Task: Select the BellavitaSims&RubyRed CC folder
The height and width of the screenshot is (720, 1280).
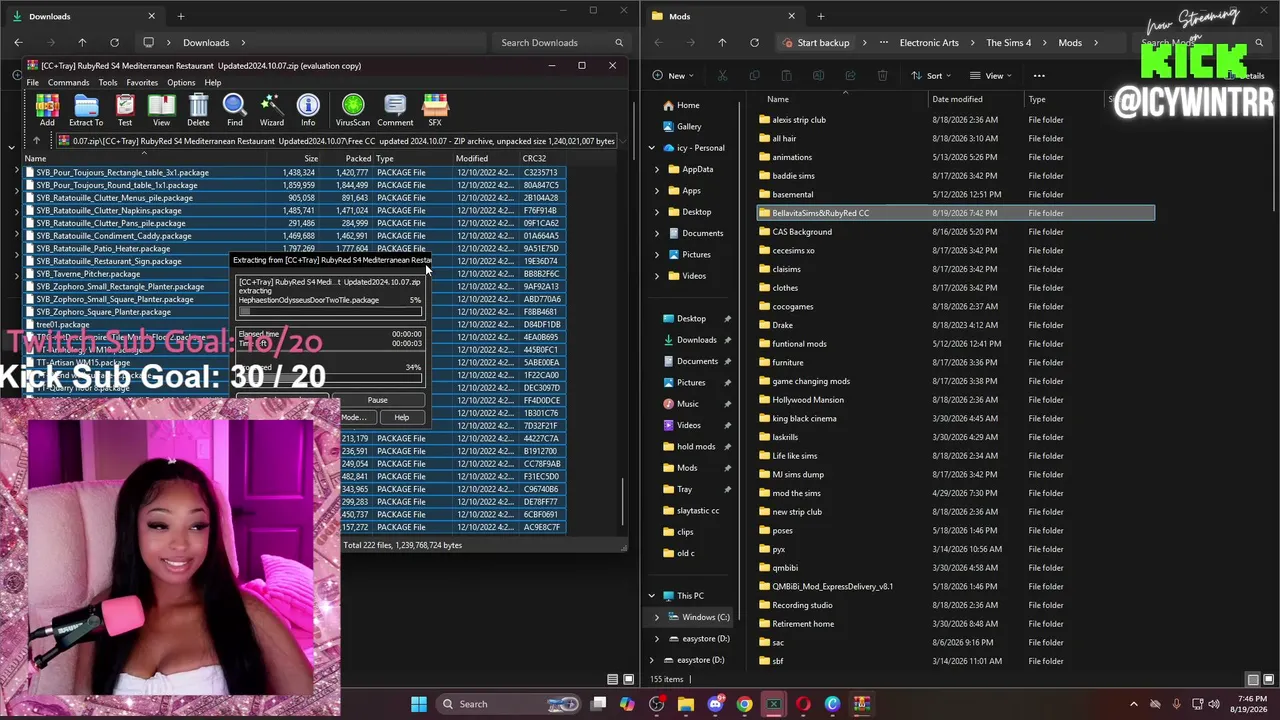Action: click(x=955, y=213)
